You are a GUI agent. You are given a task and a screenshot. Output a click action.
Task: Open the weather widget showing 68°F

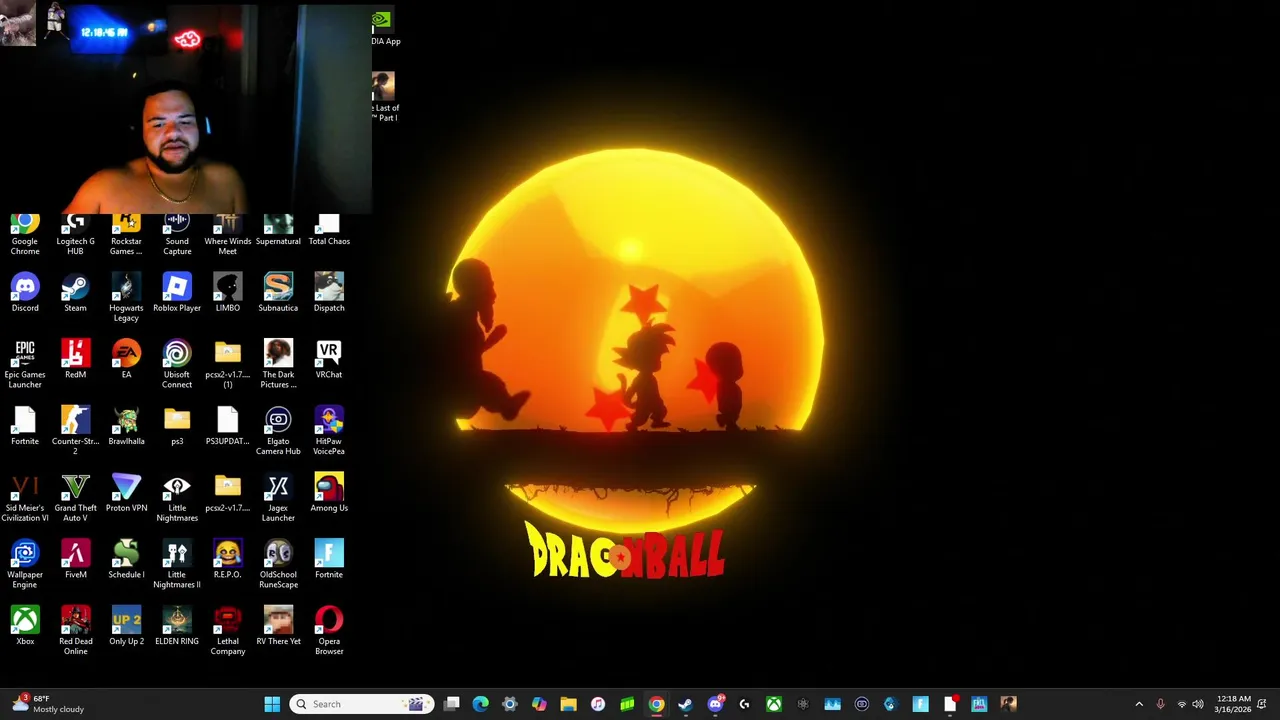coord(48,704)
